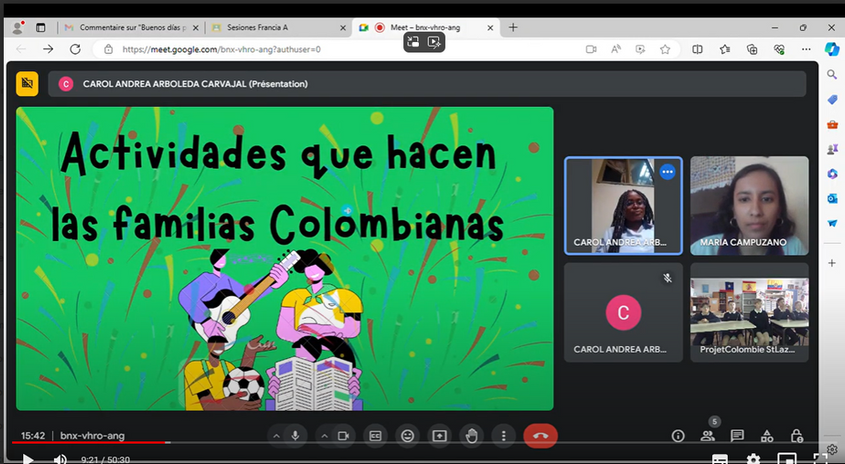Screen dimensions: 845x464
Task: View site information lock icon
Action: [x=108, y=49]
